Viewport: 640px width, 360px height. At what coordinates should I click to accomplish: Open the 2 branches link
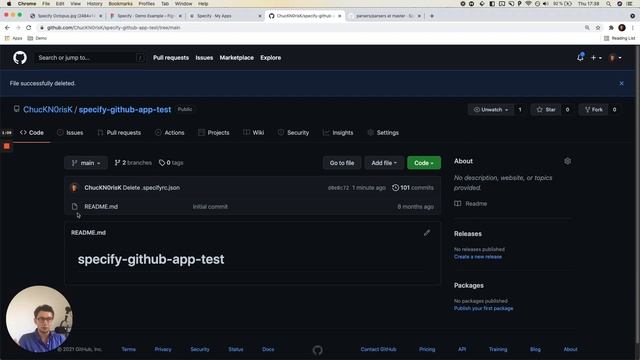coord(133,163)
